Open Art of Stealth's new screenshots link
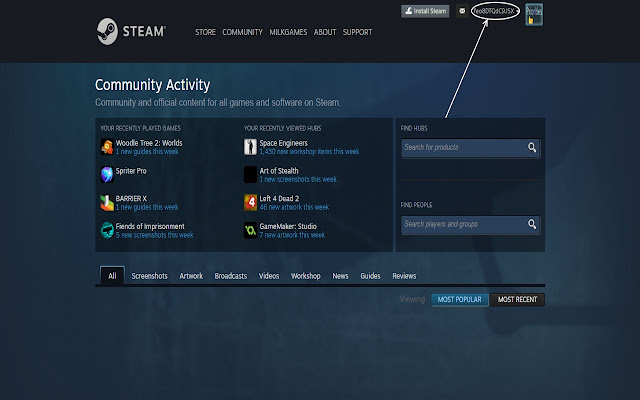Image resolution: width=640 pixels, height=400 pixels. 298,179
